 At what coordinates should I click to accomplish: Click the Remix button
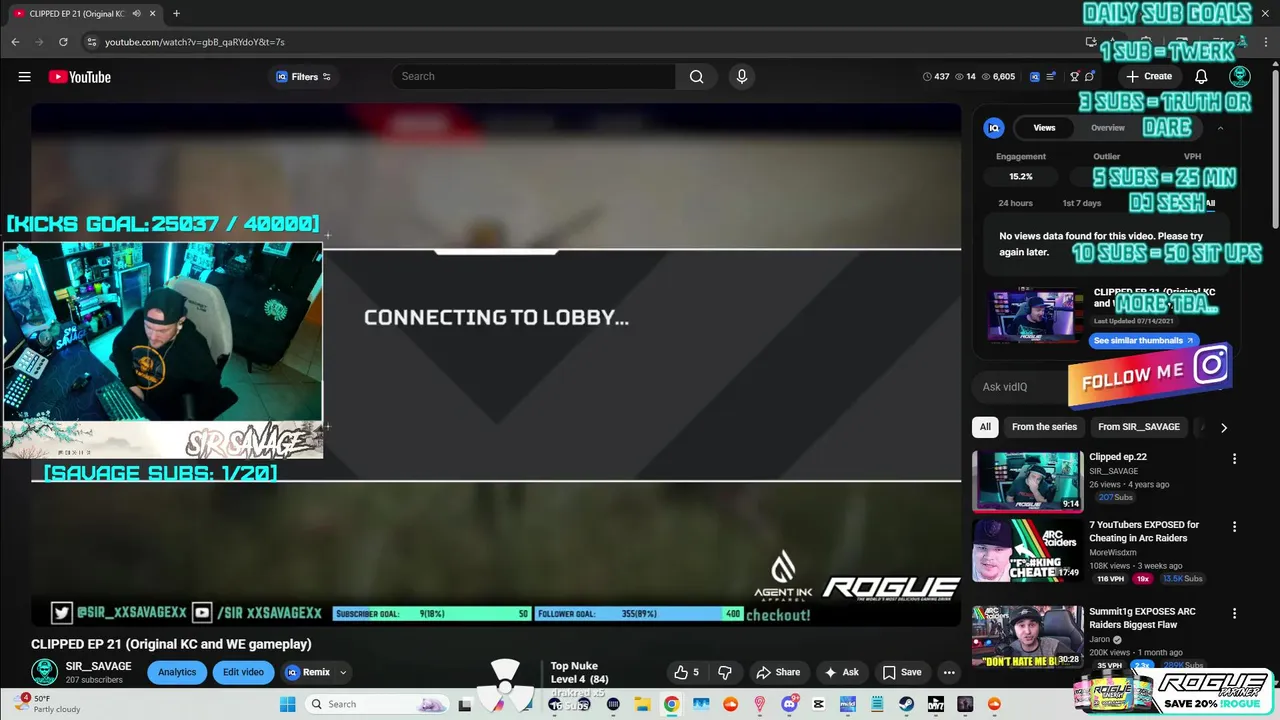click(309, 672)
